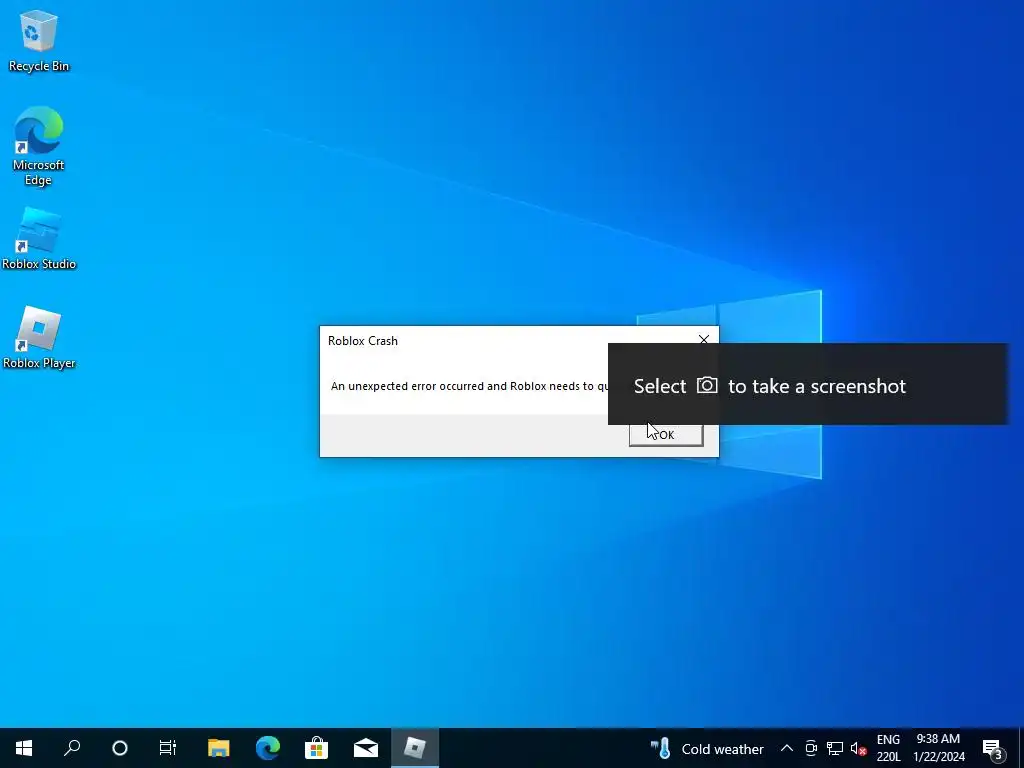Viewport: 1024px width, 768px height.
Task: Open network status tray icon
Action: (835, 748)
